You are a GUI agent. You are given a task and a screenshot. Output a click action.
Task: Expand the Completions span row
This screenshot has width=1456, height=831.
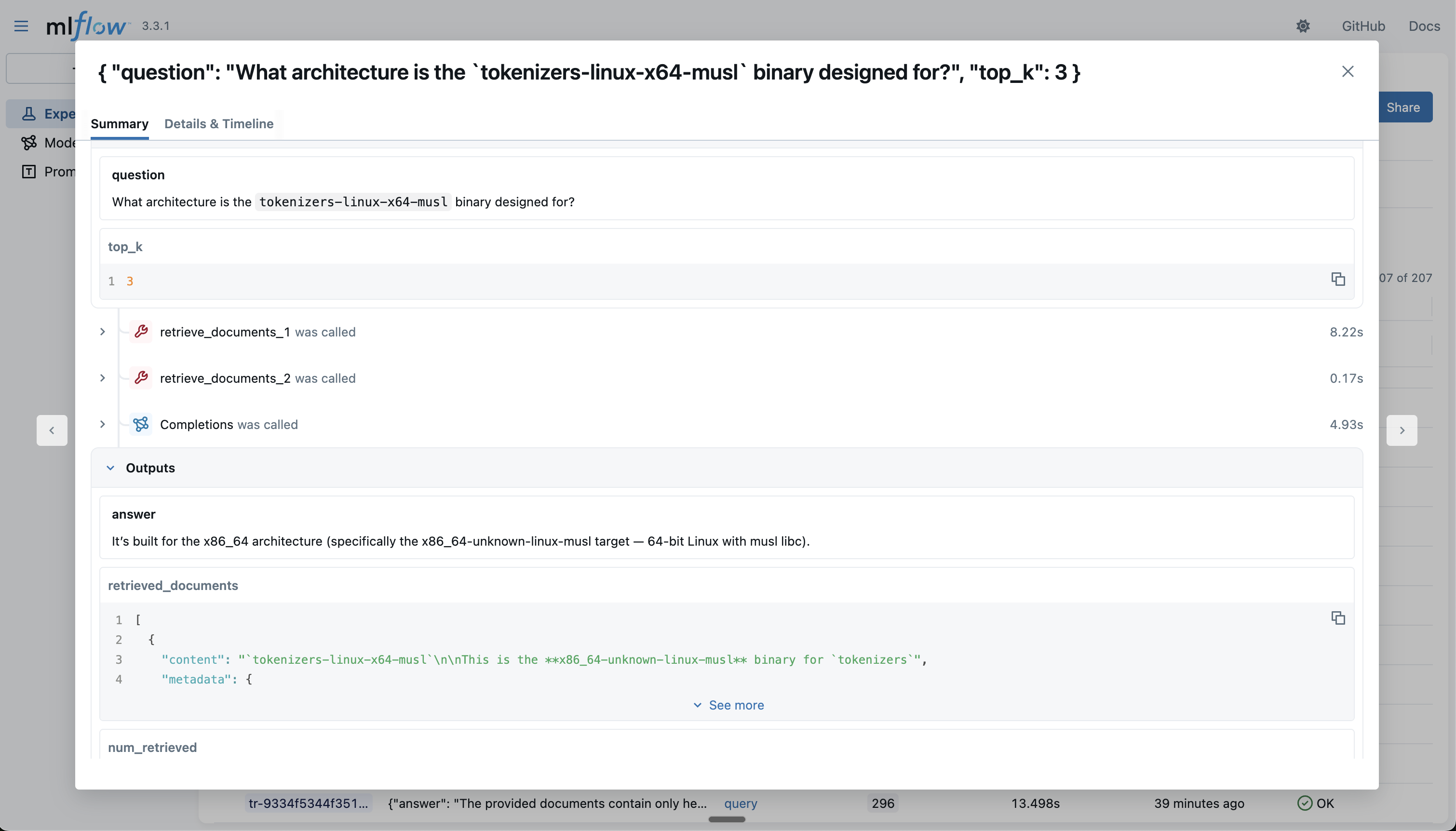[x=103, y=424]
